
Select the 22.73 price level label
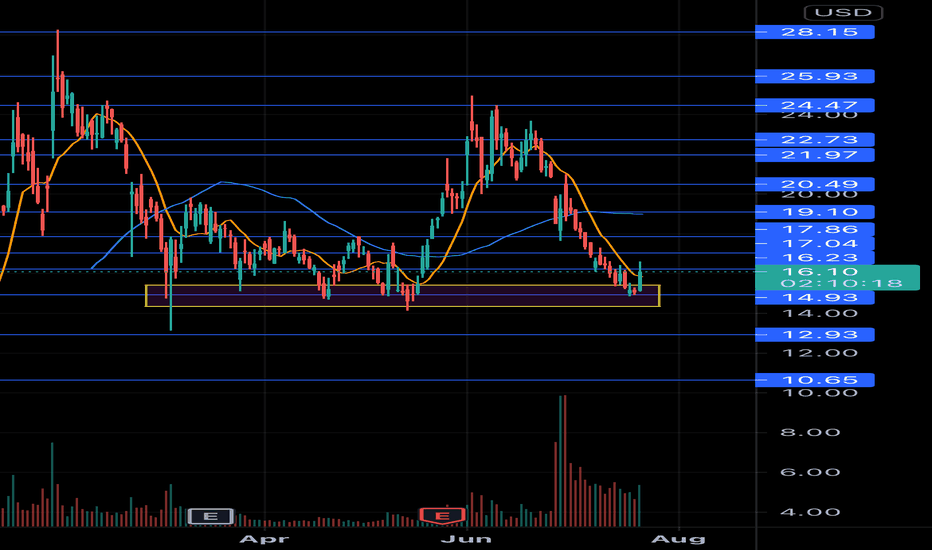tap(814, 140)
